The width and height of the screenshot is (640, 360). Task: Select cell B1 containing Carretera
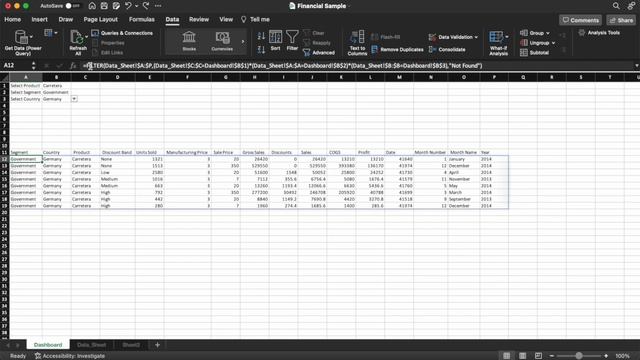56,86
